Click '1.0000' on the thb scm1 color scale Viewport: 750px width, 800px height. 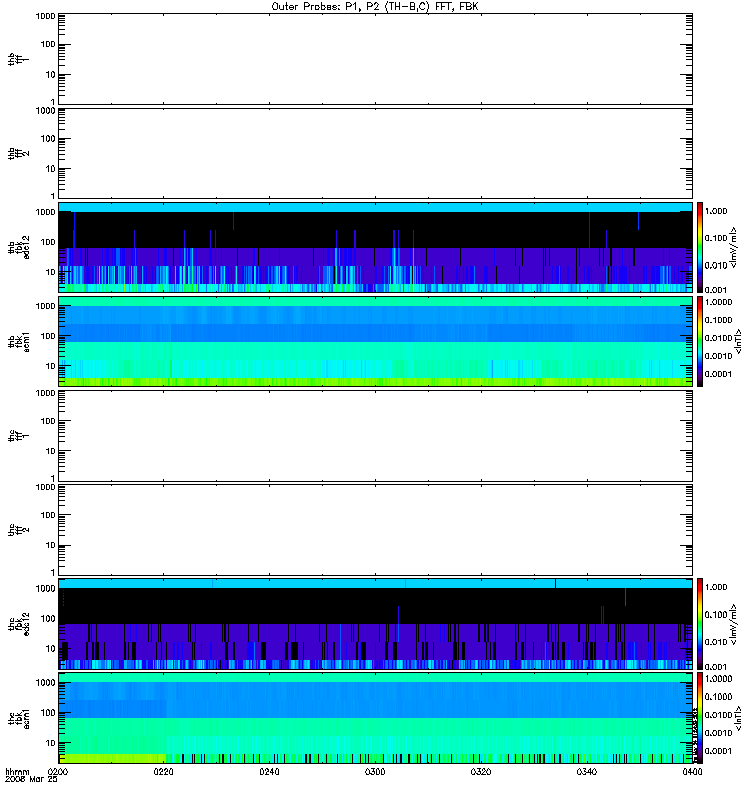click(718, 302)
